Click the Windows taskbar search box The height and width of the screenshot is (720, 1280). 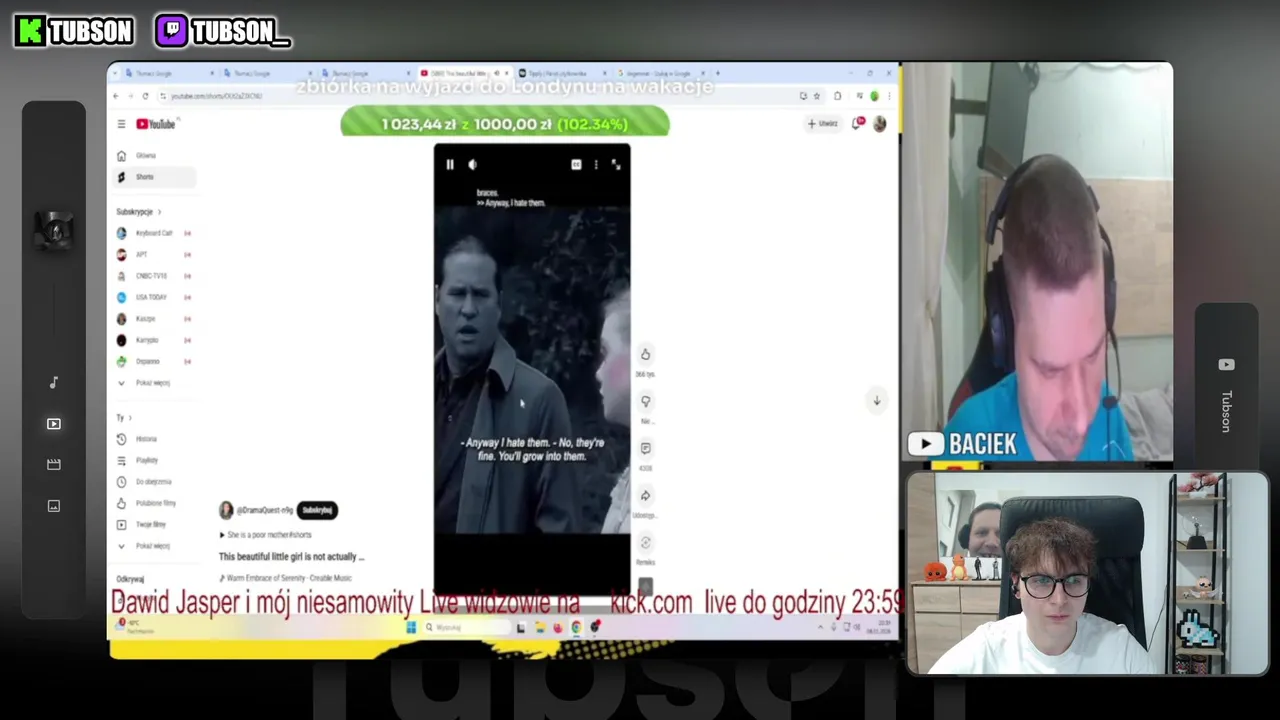pyautogui.click(x=466, y=627)
